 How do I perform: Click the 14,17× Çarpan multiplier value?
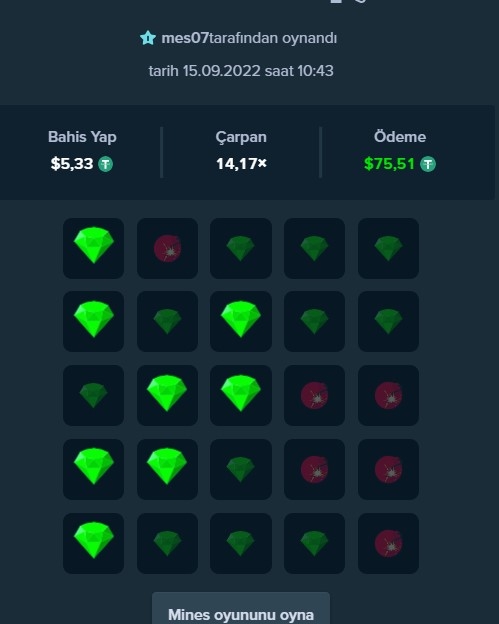tap(241, 164)
